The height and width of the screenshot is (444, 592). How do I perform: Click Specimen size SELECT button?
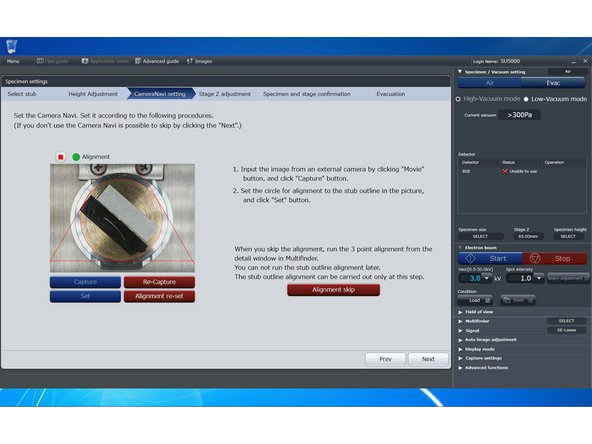pos(480,236)
